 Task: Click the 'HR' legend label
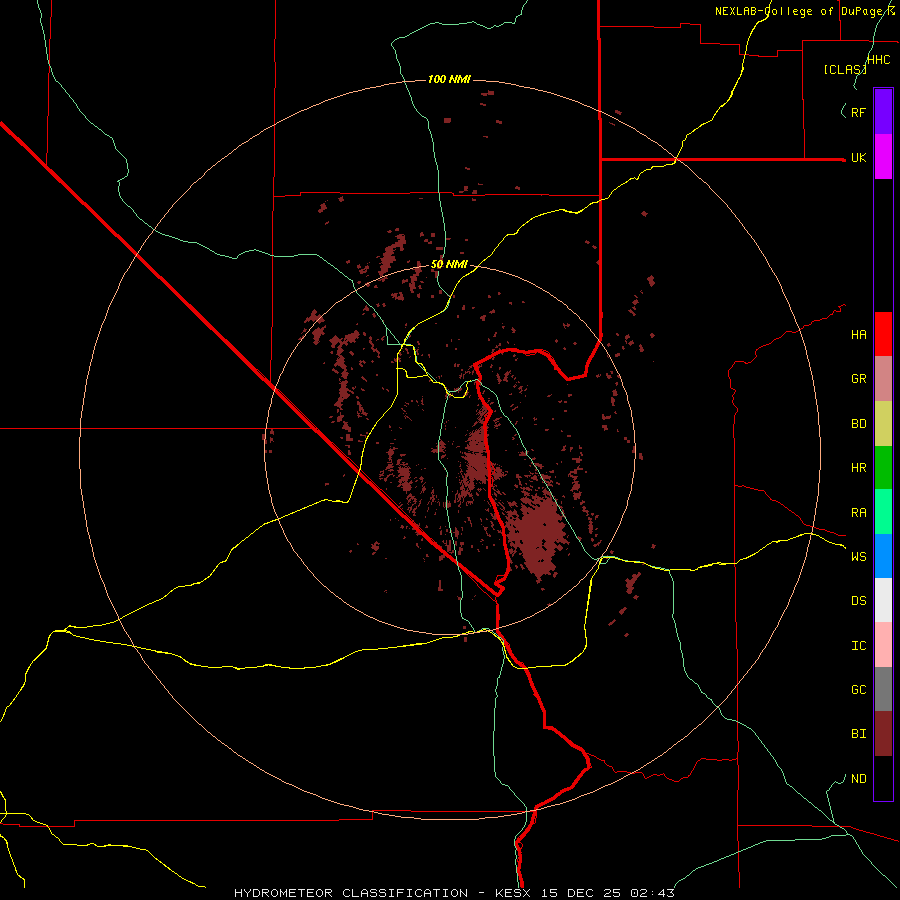pyautogui.click(x=859, y=468)
